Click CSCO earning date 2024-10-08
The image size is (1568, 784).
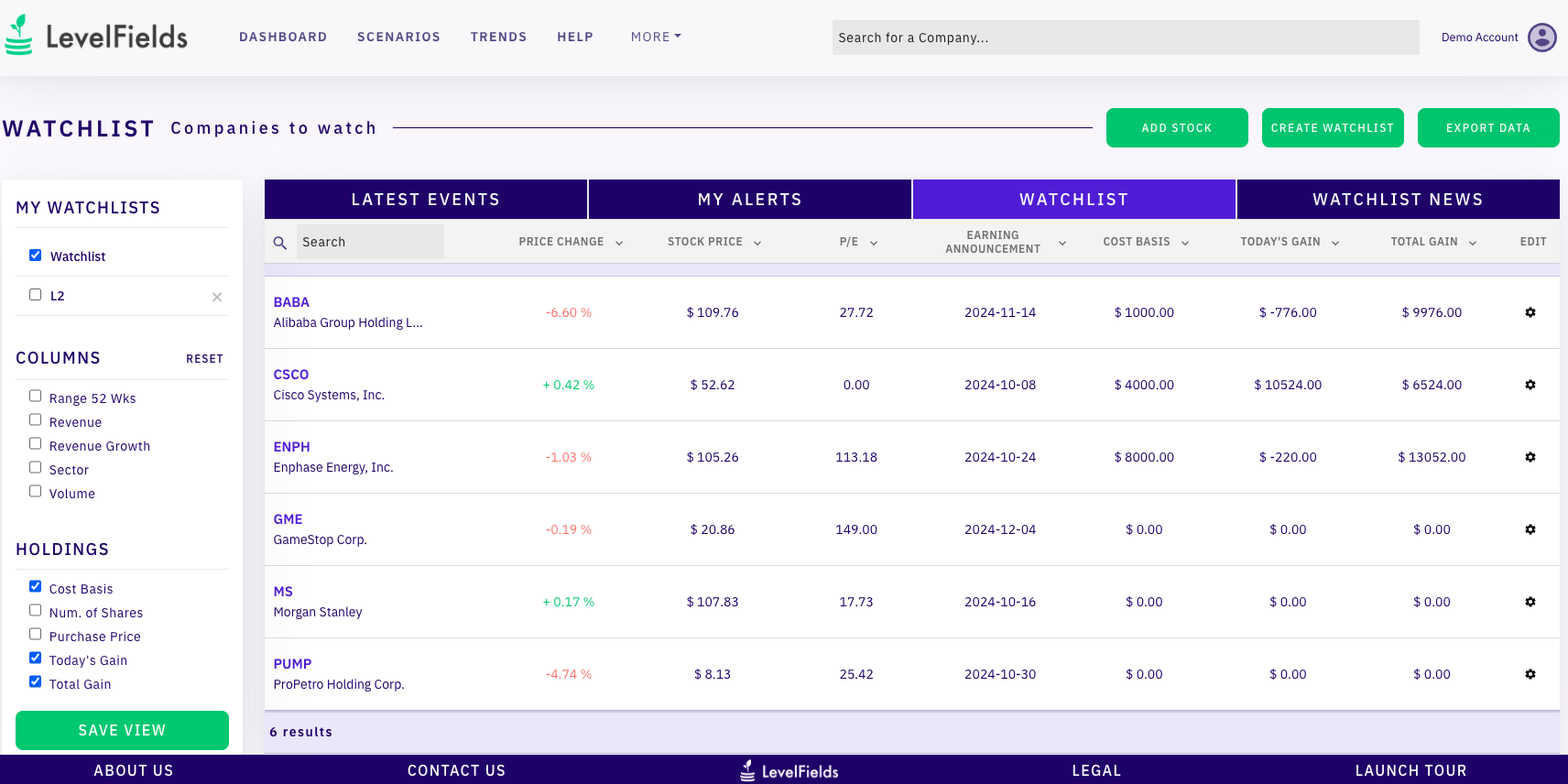(1000, 385)
